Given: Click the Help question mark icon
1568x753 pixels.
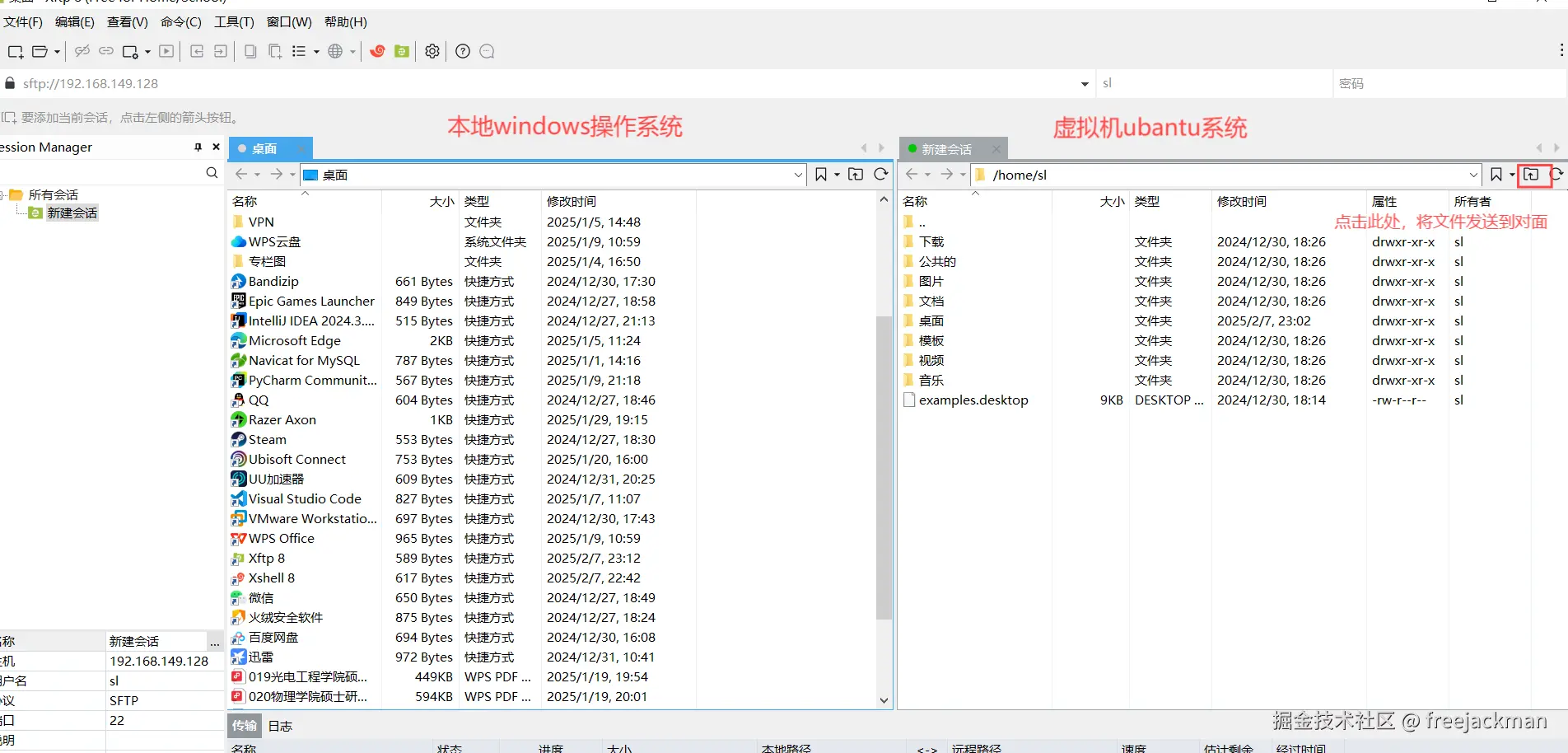Looking at the screenshot, I should (x=462, y=51).
